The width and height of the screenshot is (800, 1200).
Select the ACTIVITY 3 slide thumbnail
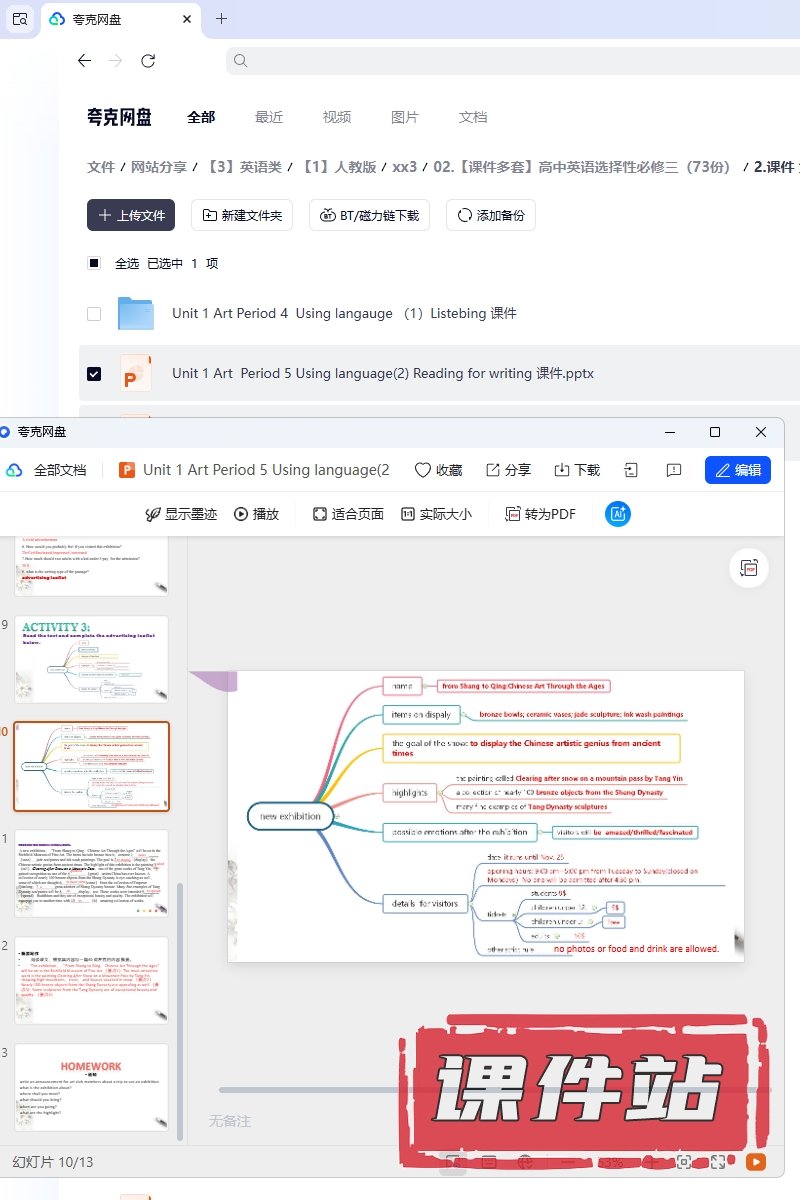point(91,659)
